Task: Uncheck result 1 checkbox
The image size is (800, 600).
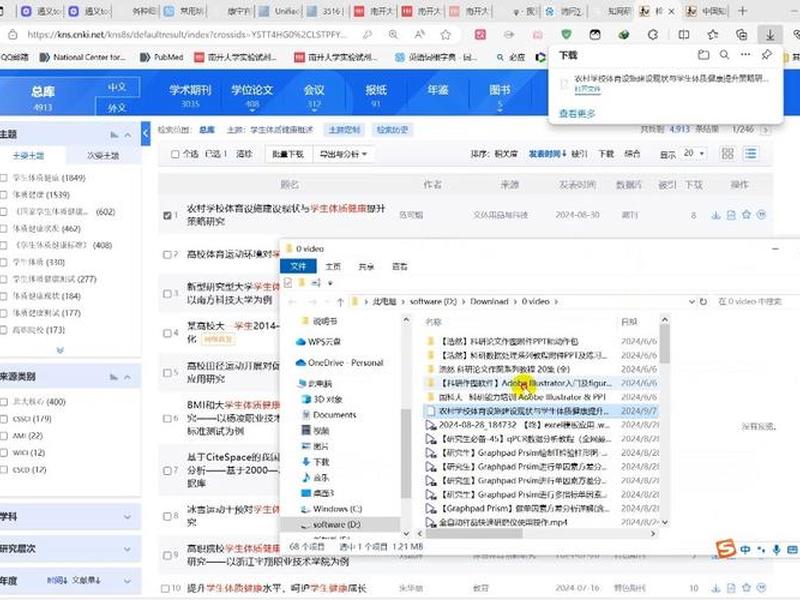Action: point(167,215)
